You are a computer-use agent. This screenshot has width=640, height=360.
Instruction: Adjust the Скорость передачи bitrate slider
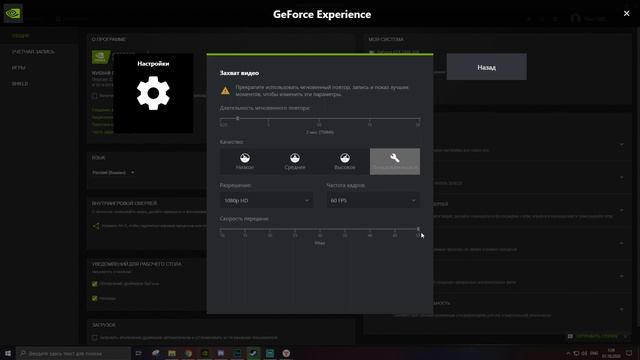pyautogui.click(x=418, y=229)
